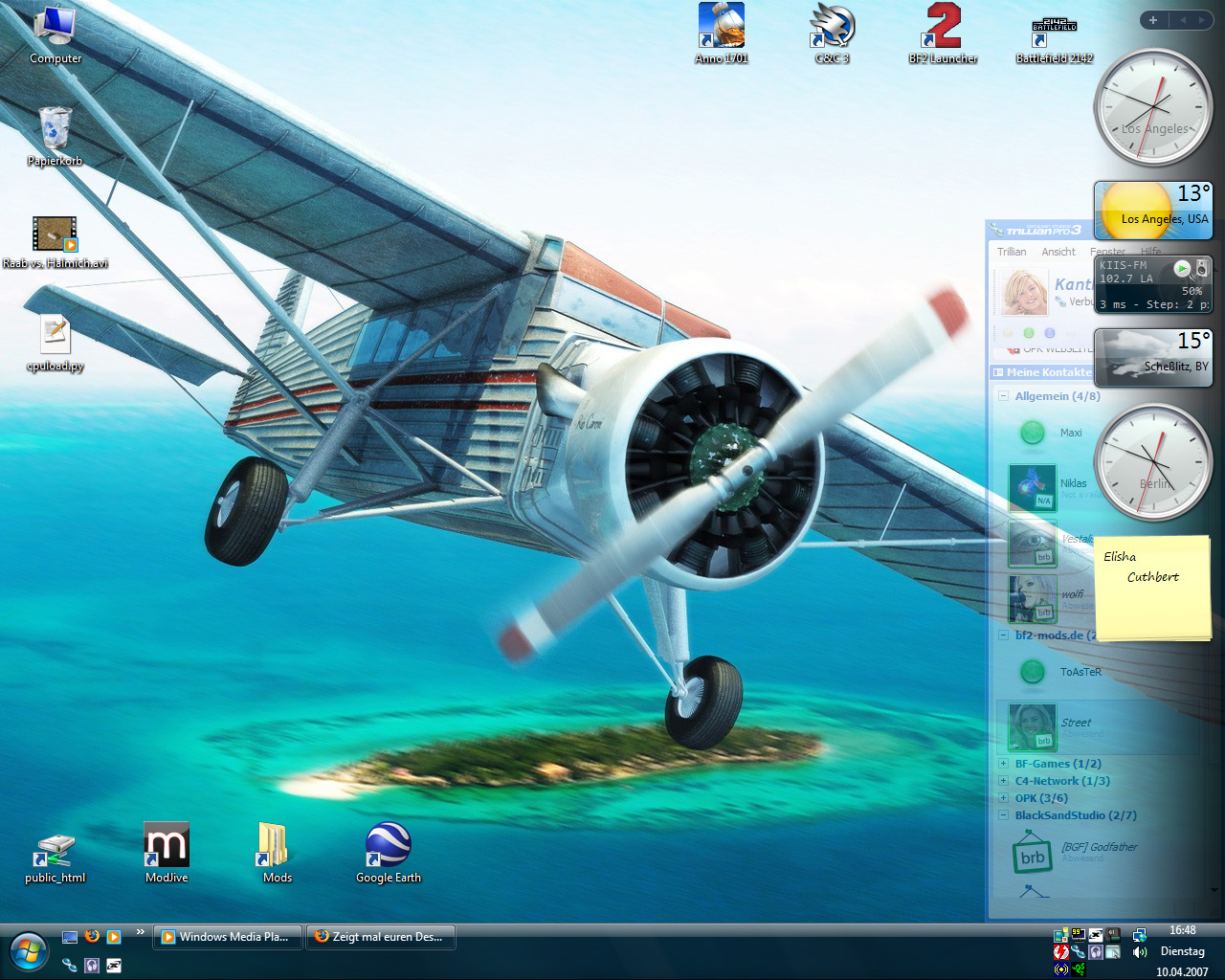Open the Trillian menu
The height and width of the screenshot is (980, 1225).
[x=1012, y=252]
